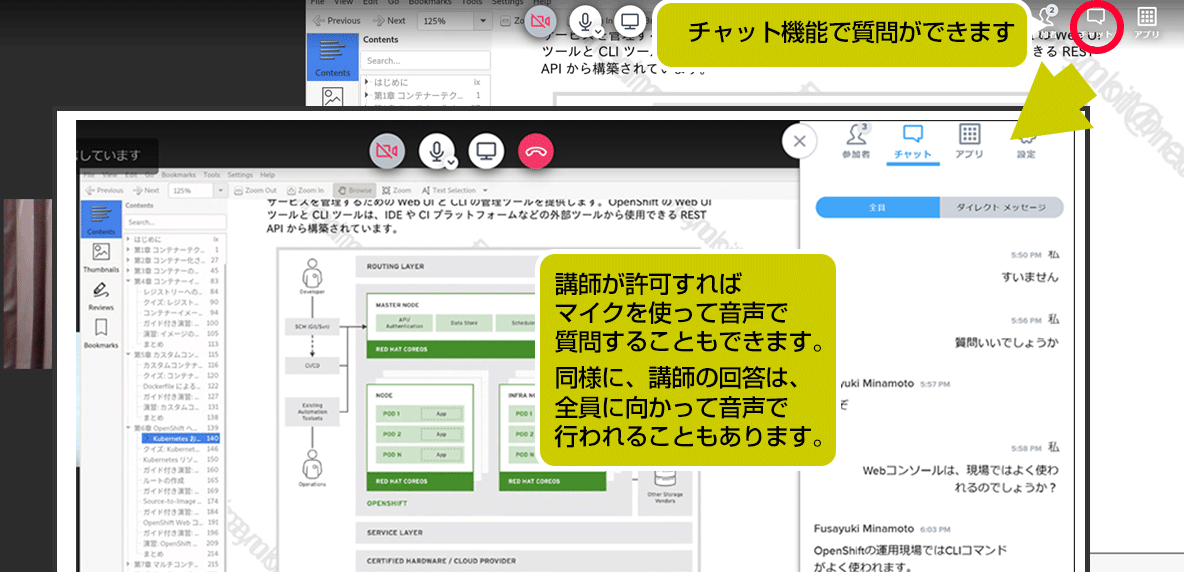This screenshot has height=572, width=1184.
Task: Open the Text Selection dropdown arrow
Action: pos(485,191)
